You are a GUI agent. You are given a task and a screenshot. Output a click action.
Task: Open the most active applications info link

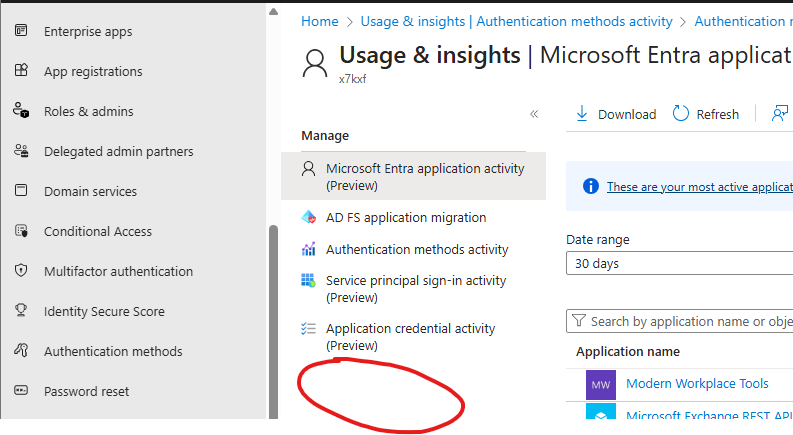click(699, 187)
